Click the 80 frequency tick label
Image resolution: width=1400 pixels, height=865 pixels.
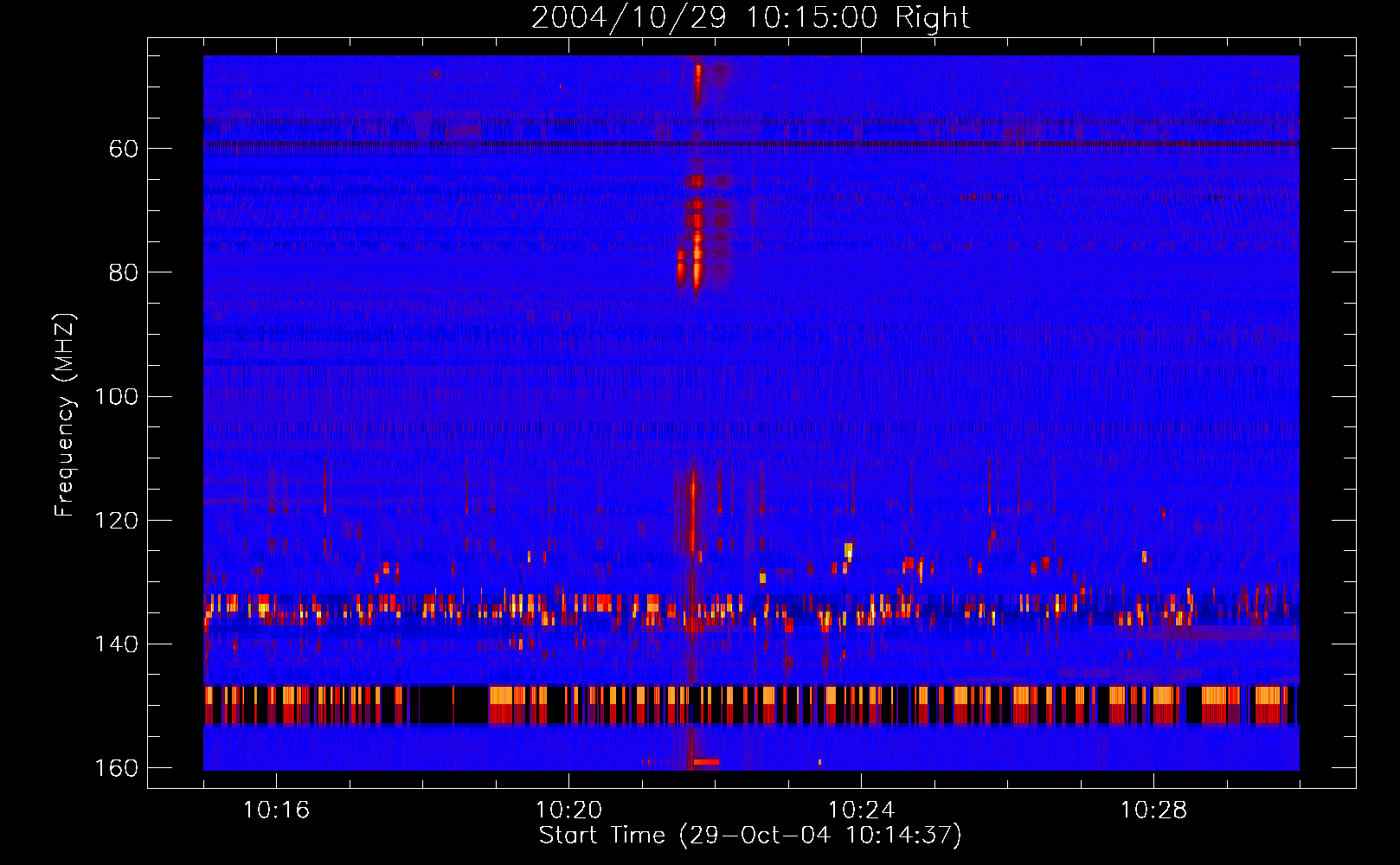(124, 272)
